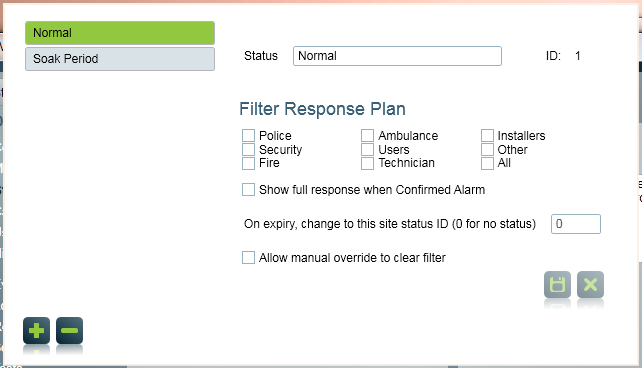Focus the expiry site status ID field

click(576, 224)
